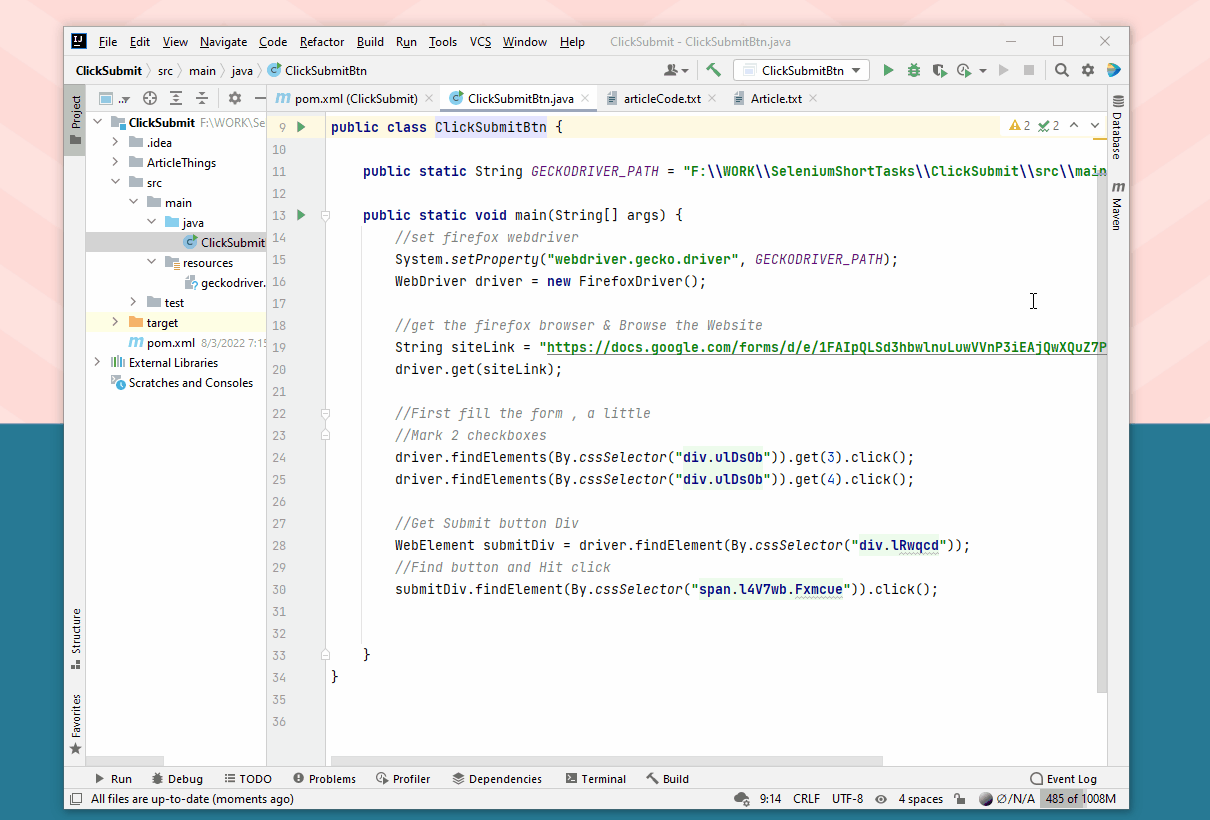Run ClickSubmitBtn with green play icon

tap(888, 70)
